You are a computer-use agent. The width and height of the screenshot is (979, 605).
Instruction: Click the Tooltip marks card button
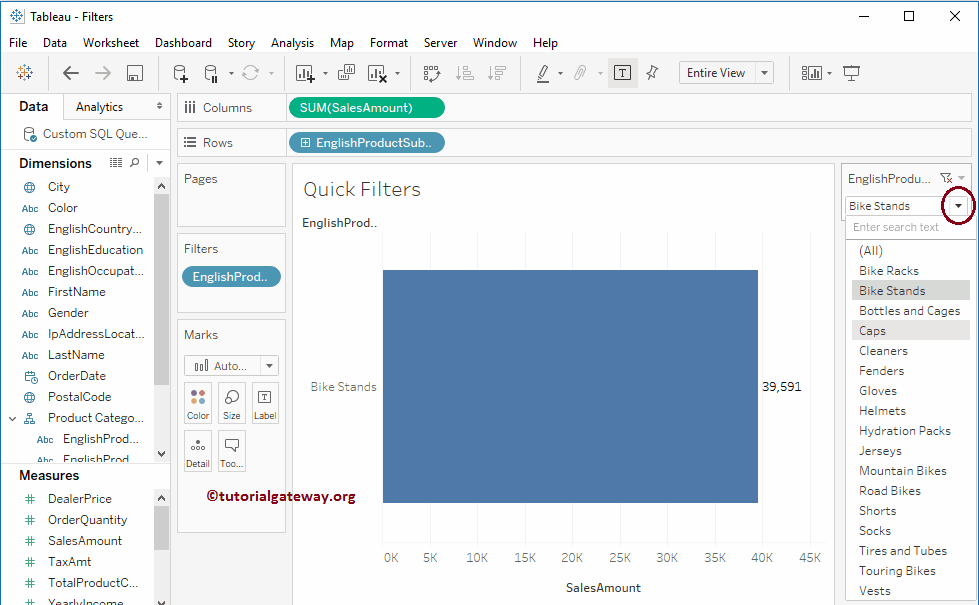click(x=232, y=451)
